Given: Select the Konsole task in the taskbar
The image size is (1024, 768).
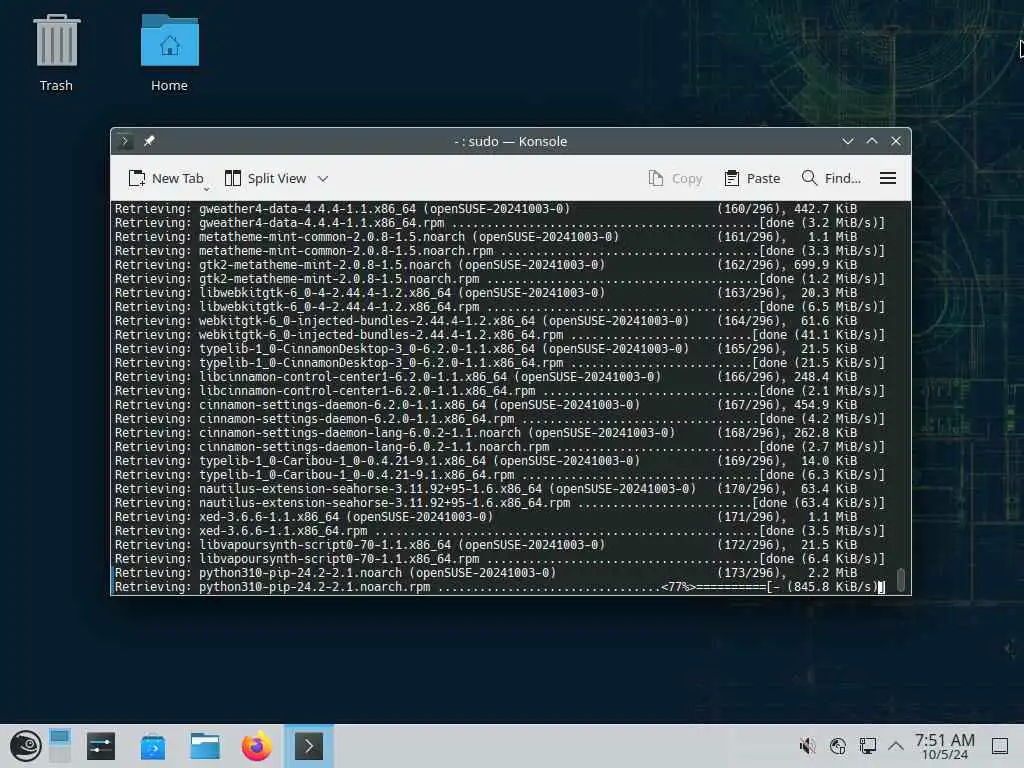Looking at the screenshot, I should [308, 746].
